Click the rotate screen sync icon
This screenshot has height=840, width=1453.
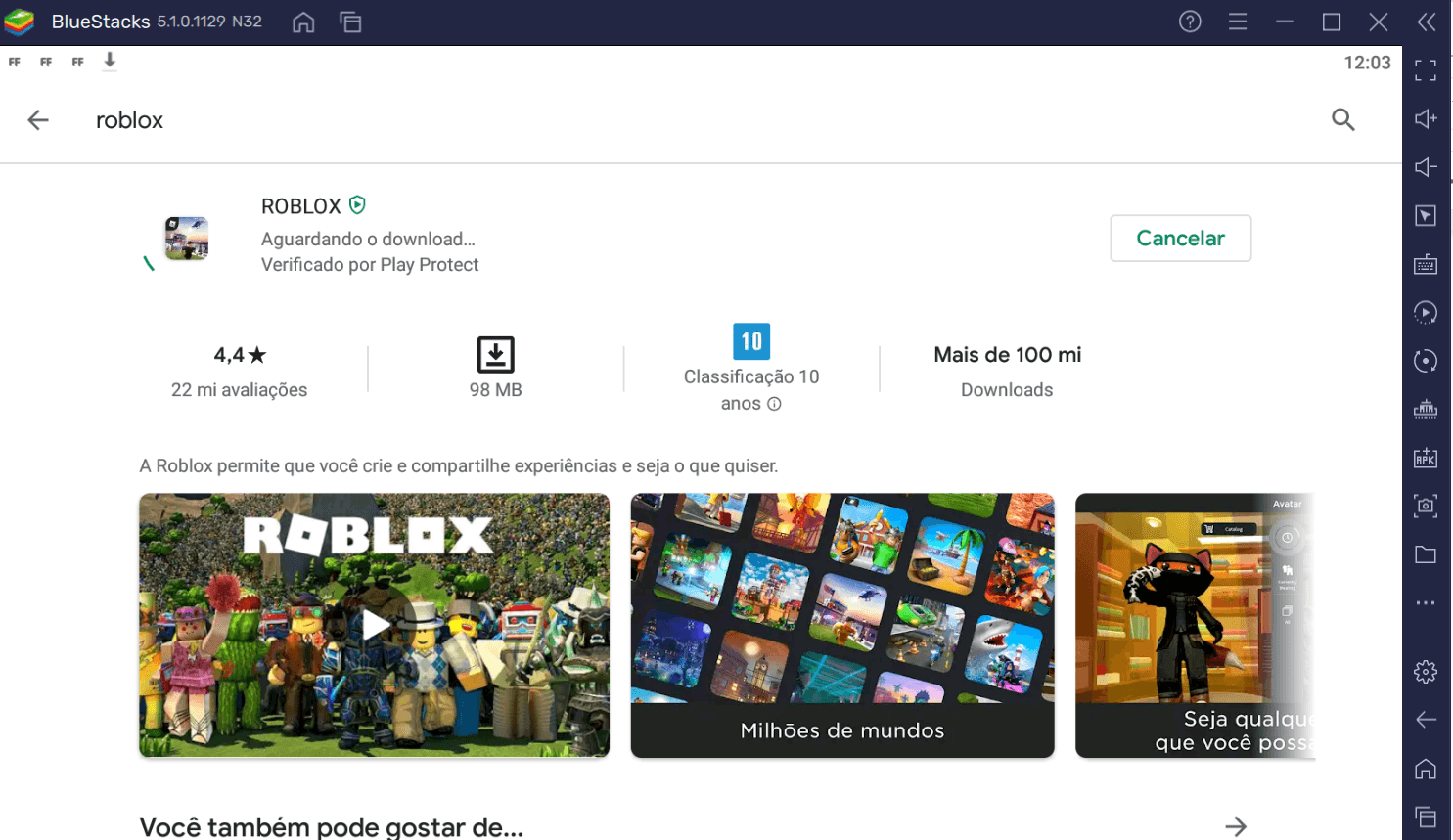coord(1426,361)
